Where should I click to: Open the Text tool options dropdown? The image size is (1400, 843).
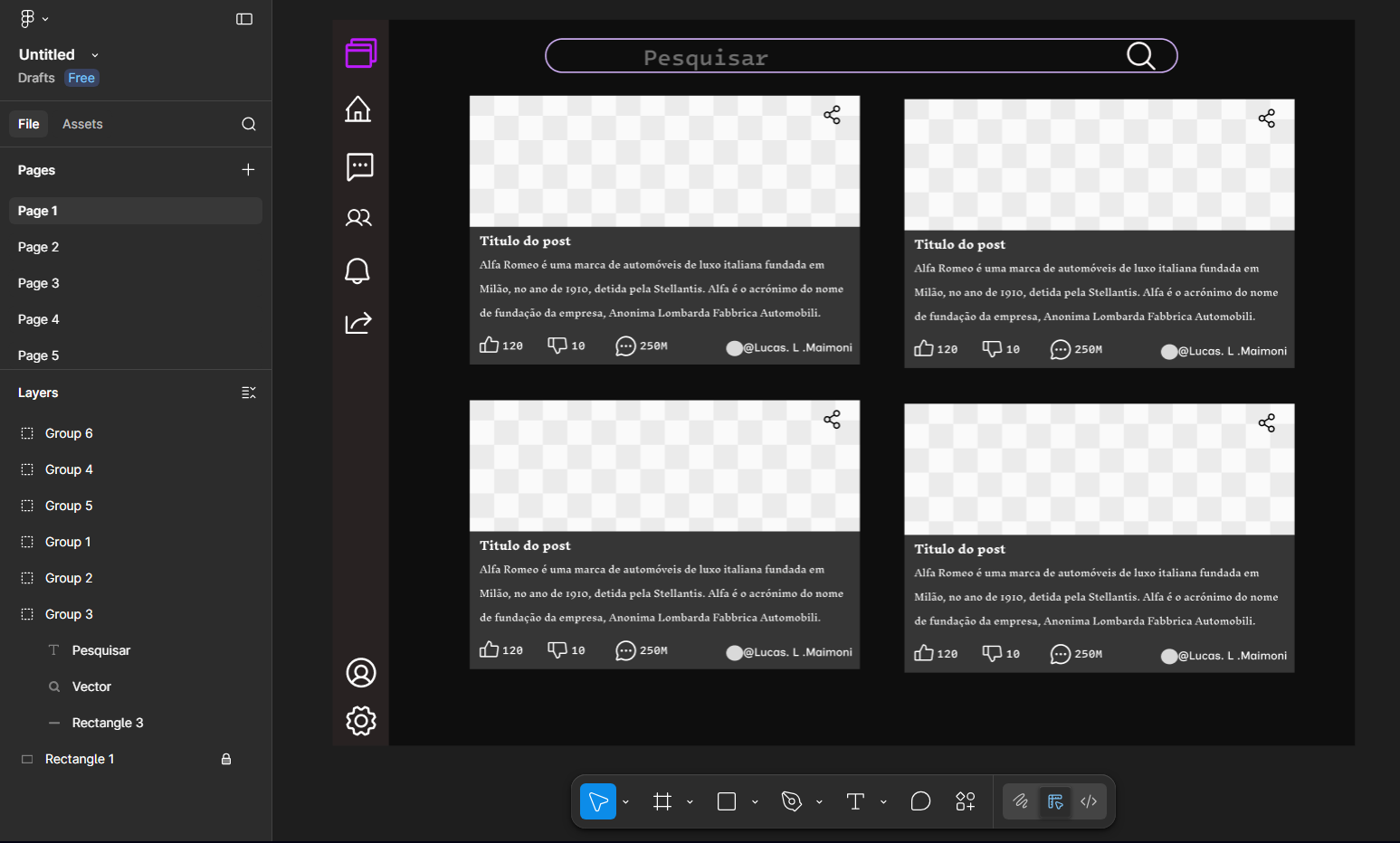tap(883, 801)
